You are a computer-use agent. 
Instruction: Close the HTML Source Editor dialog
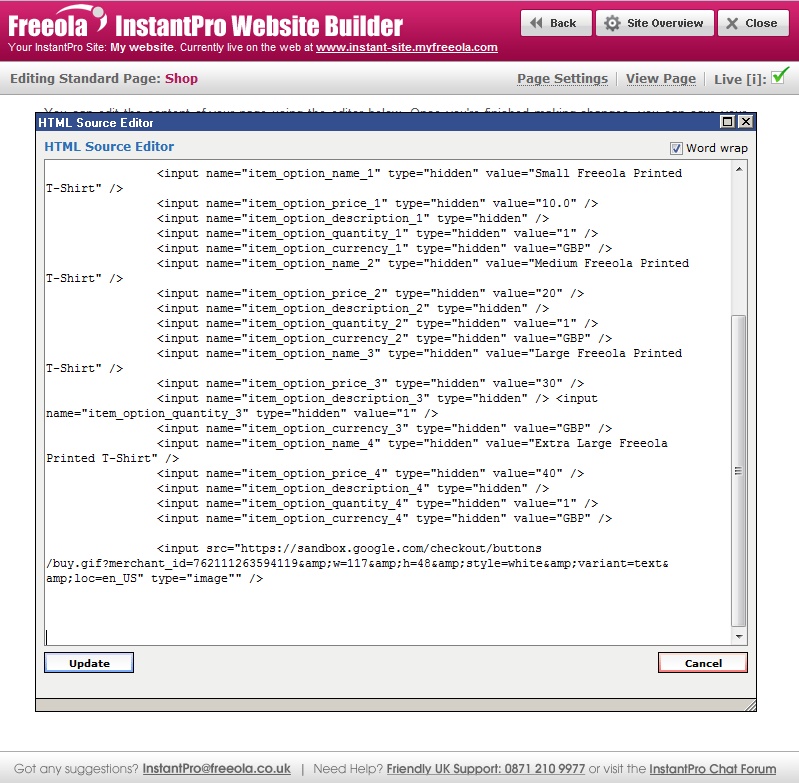pyautogui.click(x=745, y=122)
